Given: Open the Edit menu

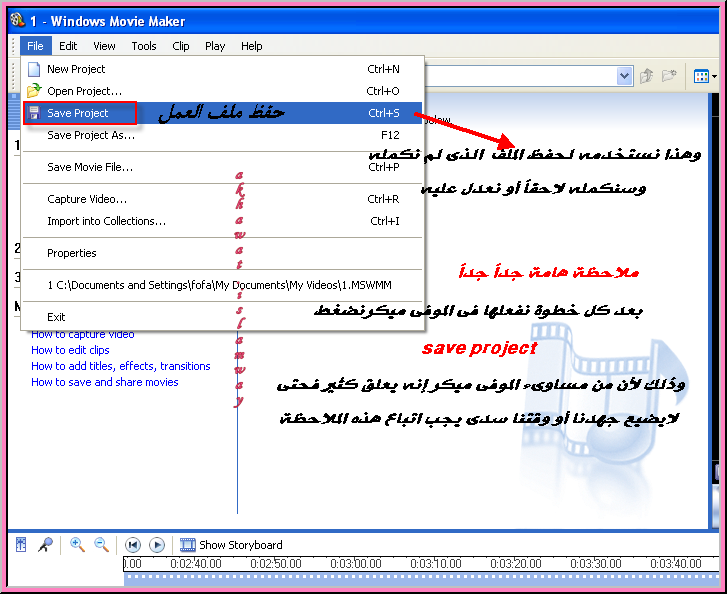Looking at the screenshot, I should [x=68, y=46].
